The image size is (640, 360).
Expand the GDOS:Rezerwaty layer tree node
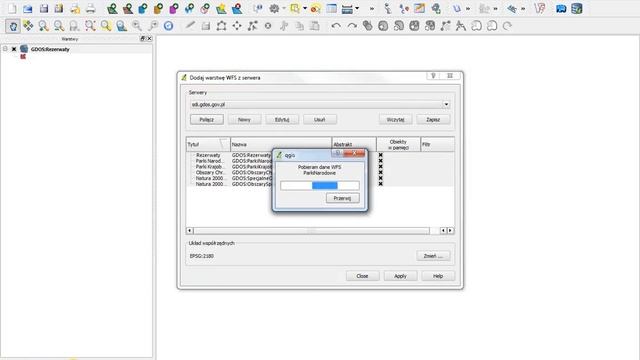point(5,49)
